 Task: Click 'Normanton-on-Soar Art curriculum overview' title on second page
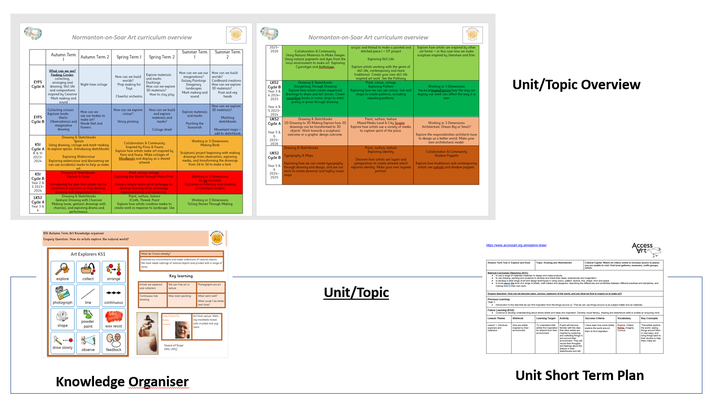coord(368,37)
